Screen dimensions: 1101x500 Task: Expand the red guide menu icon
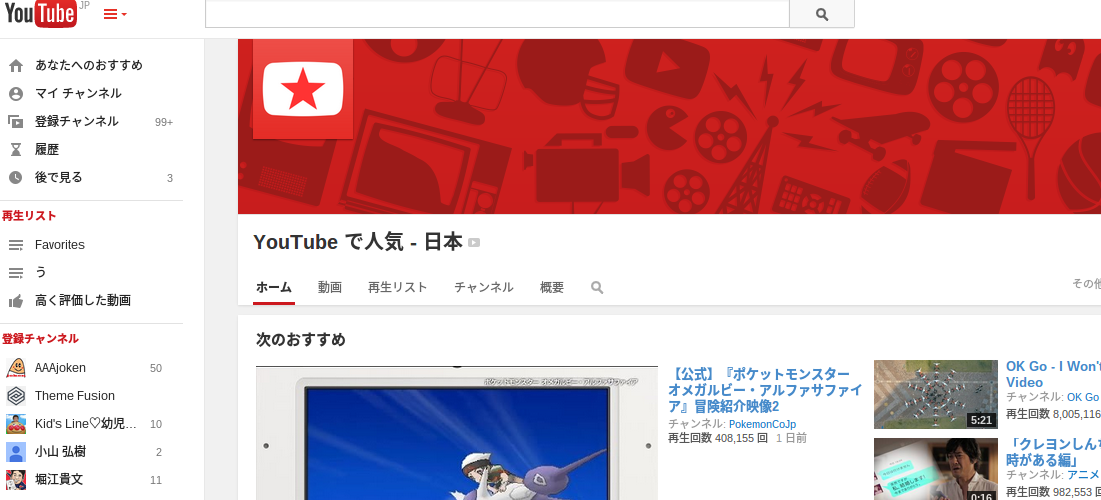[x=114, y=14]
